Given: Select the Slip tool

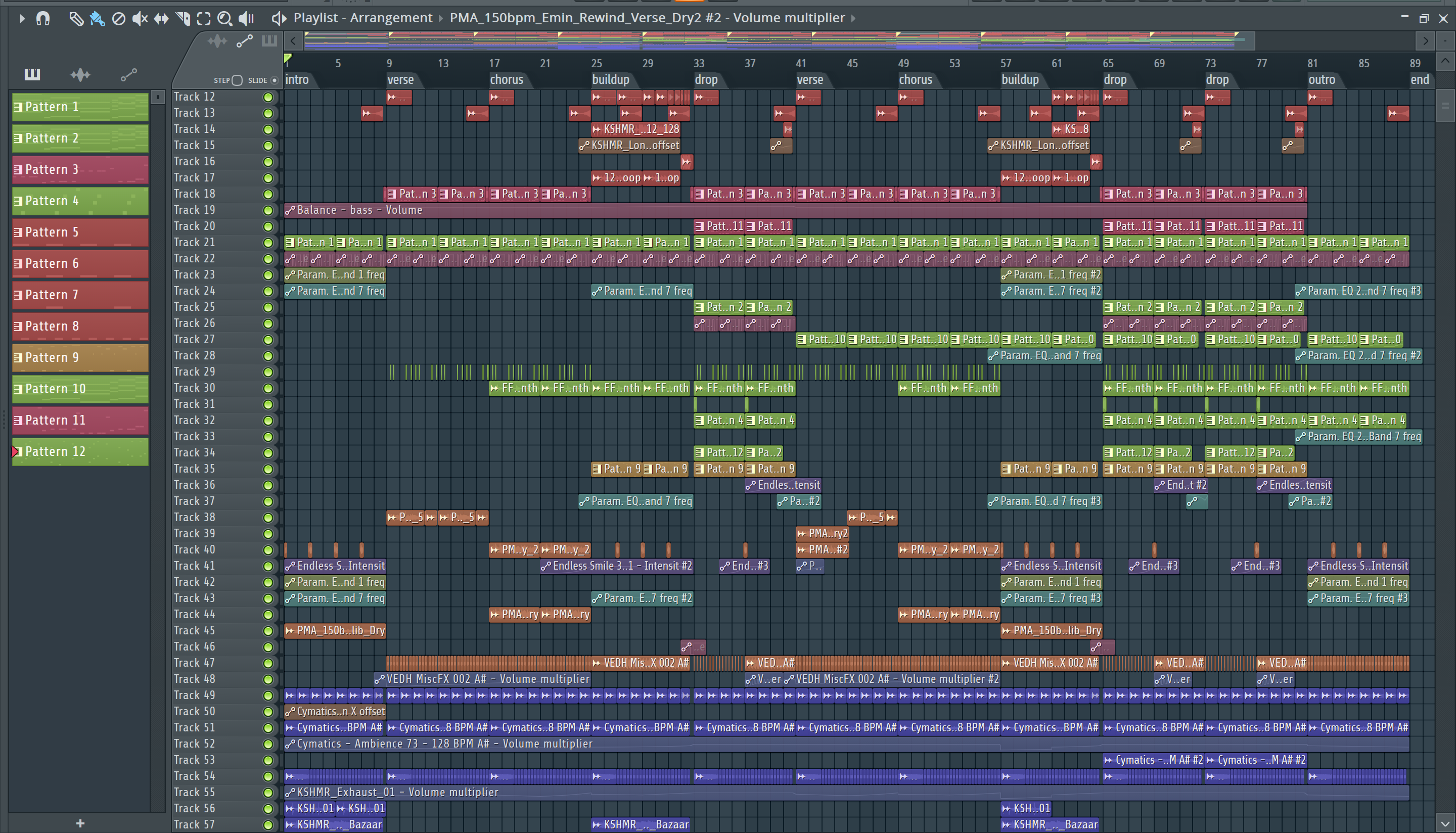Looking at the screenshot, I should pyautogui.click(x=161, y=18).
